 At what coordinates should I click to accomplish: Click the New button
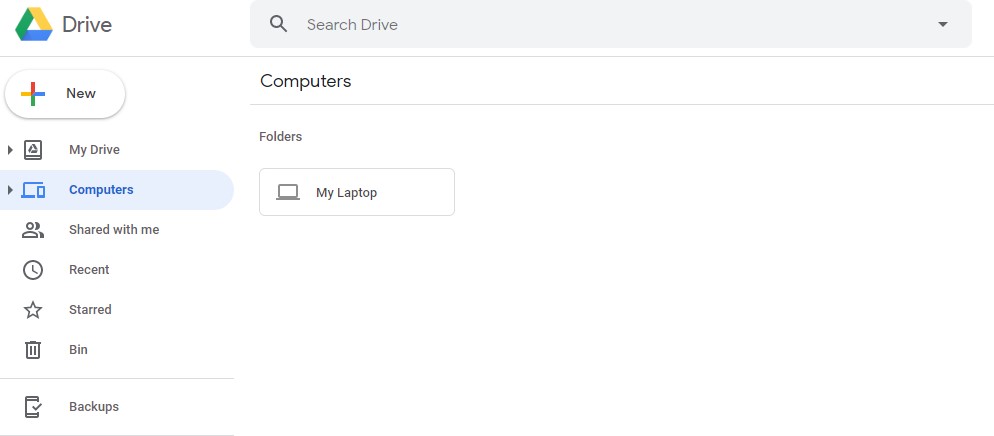[x=65, y=94]
